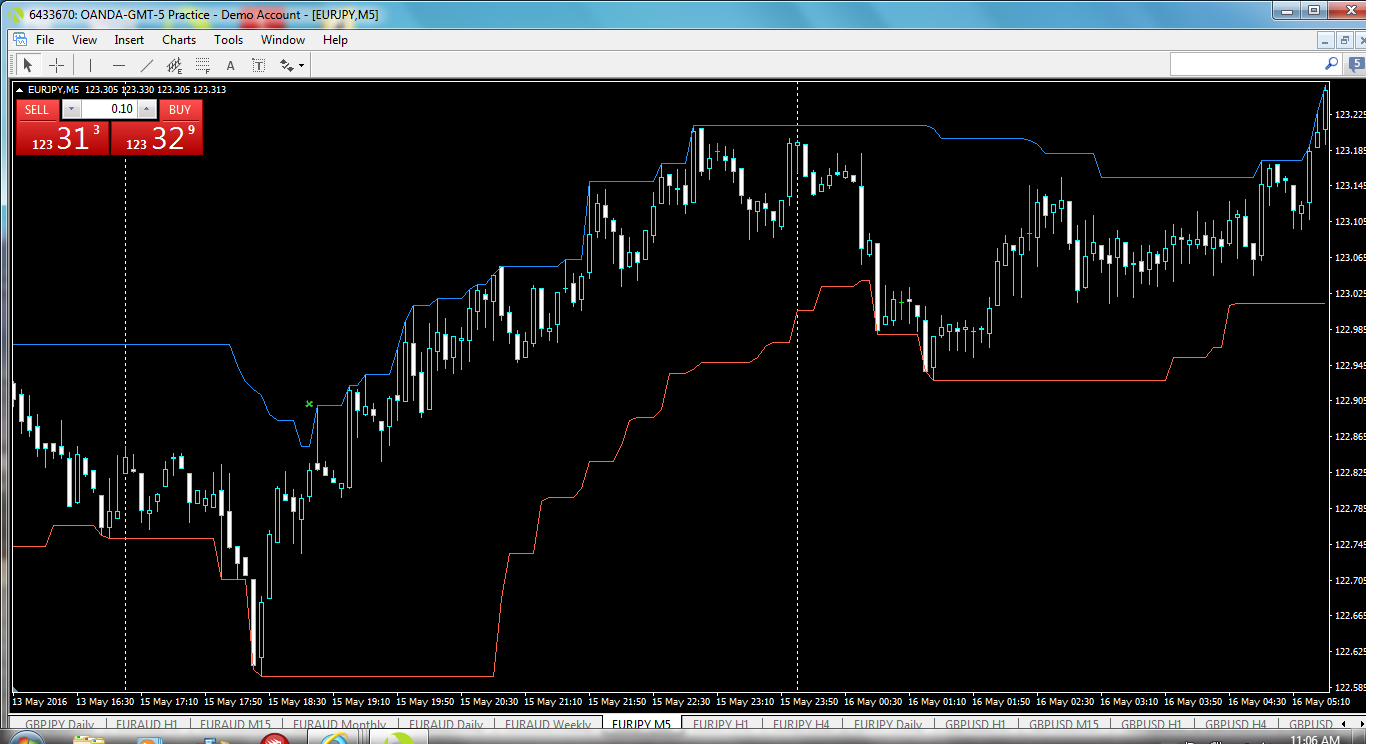1382x744 pixels.
Task: Click the 123.025 price scale label
Action: point(1350,294)
